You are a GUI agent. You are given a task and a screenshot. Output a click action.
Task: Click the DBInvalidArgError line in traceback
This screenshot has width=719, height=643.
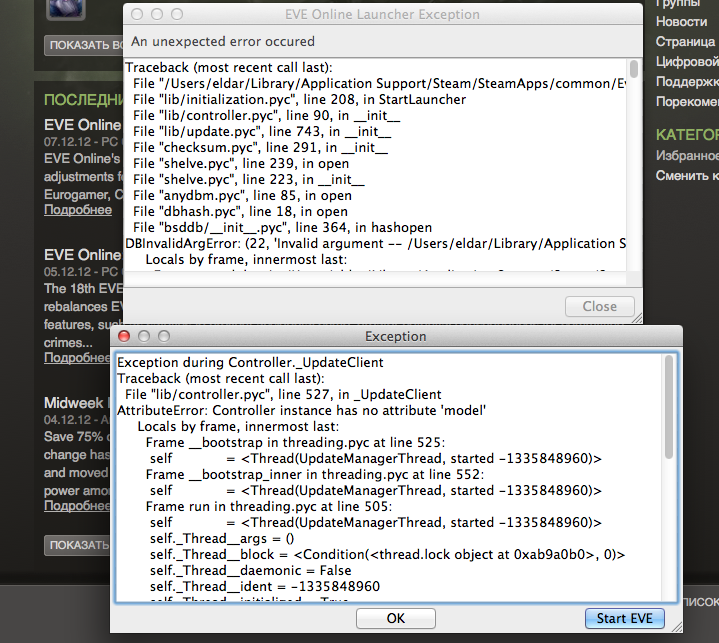click(x=370, y=243)
